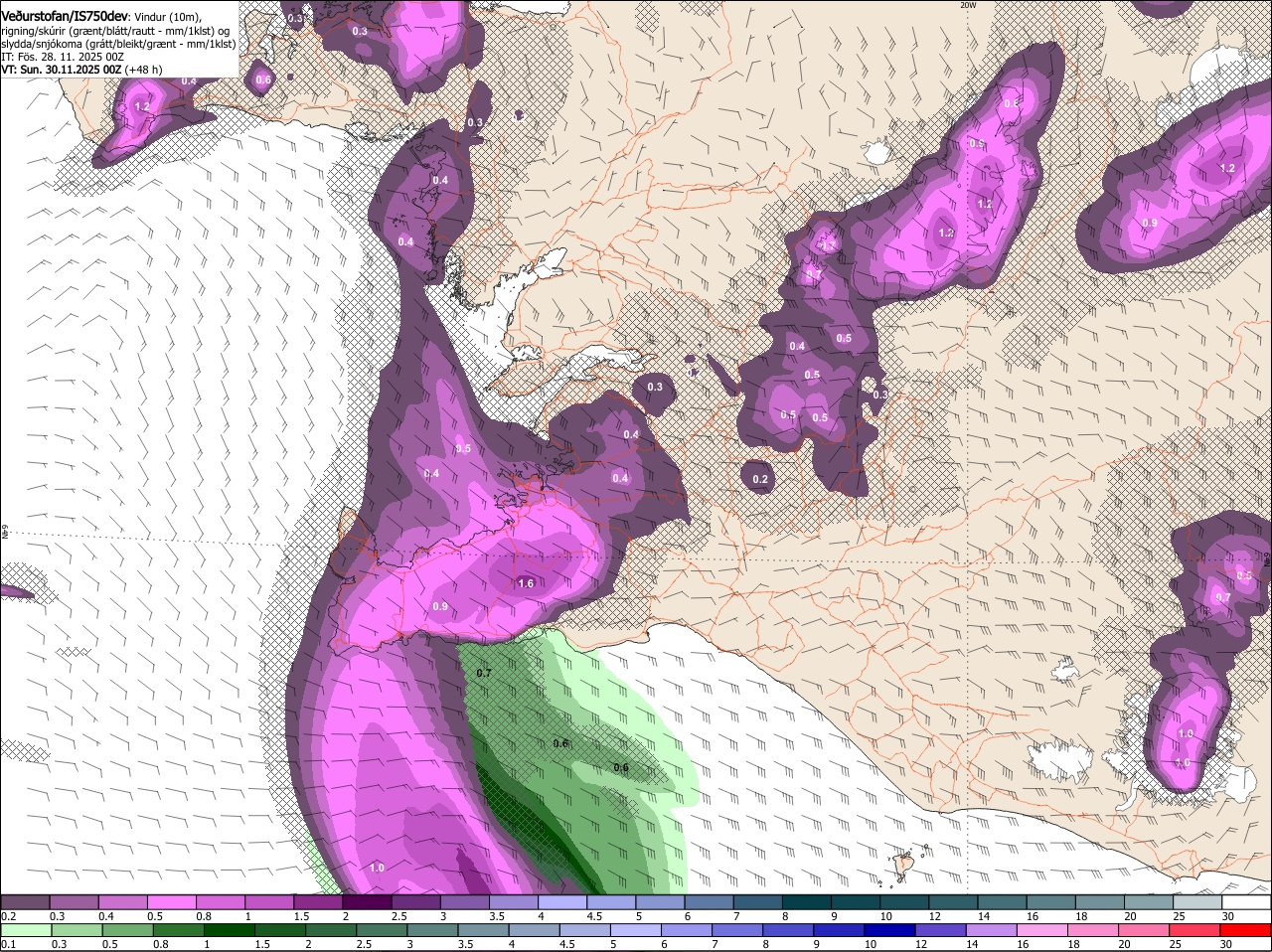Select the 'Vindur (10m)' header text
1272x952 pixels.
point(165,17)
